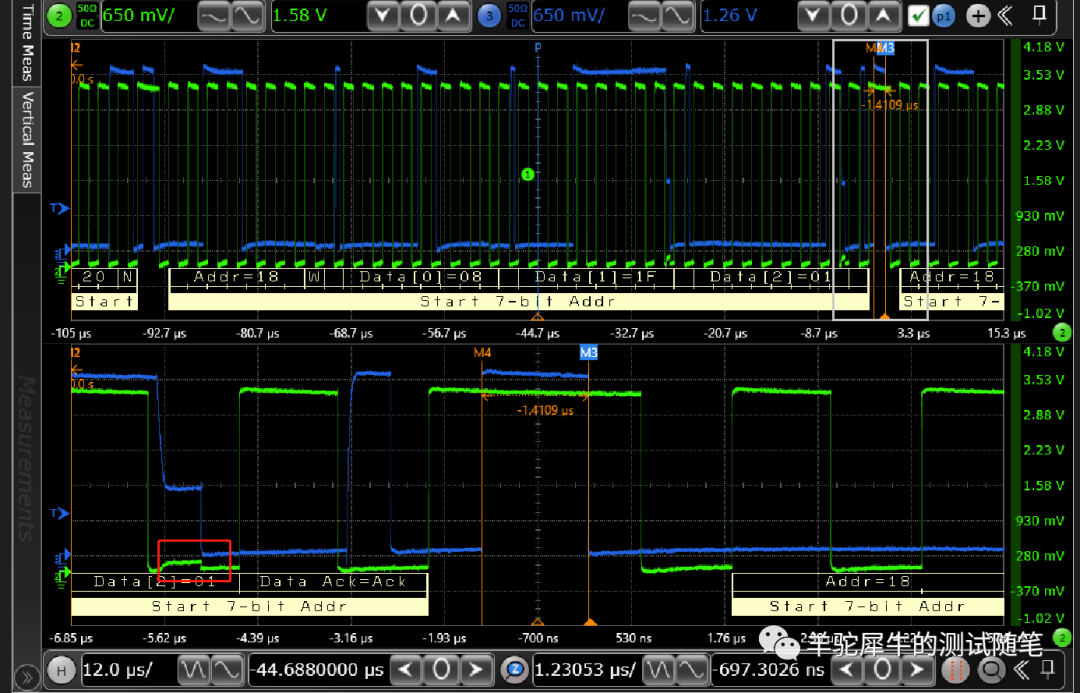Image resolution: width=1080 pixels, height=693 pixels.
Task: Open the Time Meas side tab
Action: click(x=27, y=45)
